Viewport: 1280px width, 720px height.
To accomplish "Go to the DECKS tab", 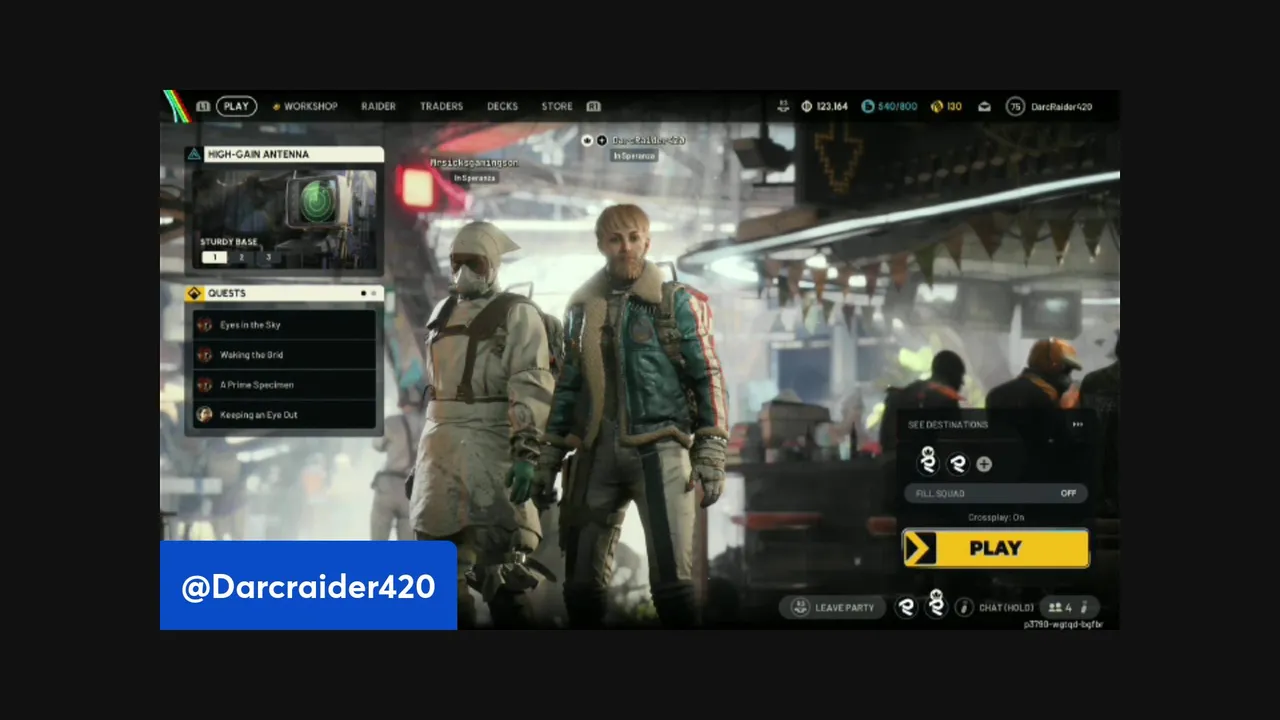I will 502,106.
